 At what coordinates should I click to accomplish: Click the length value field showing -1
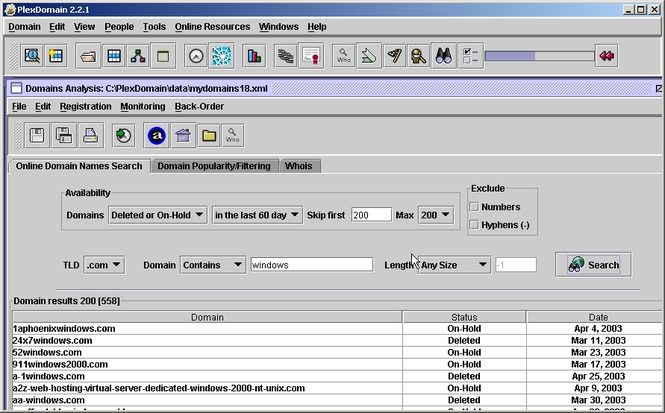click(516, 265)
